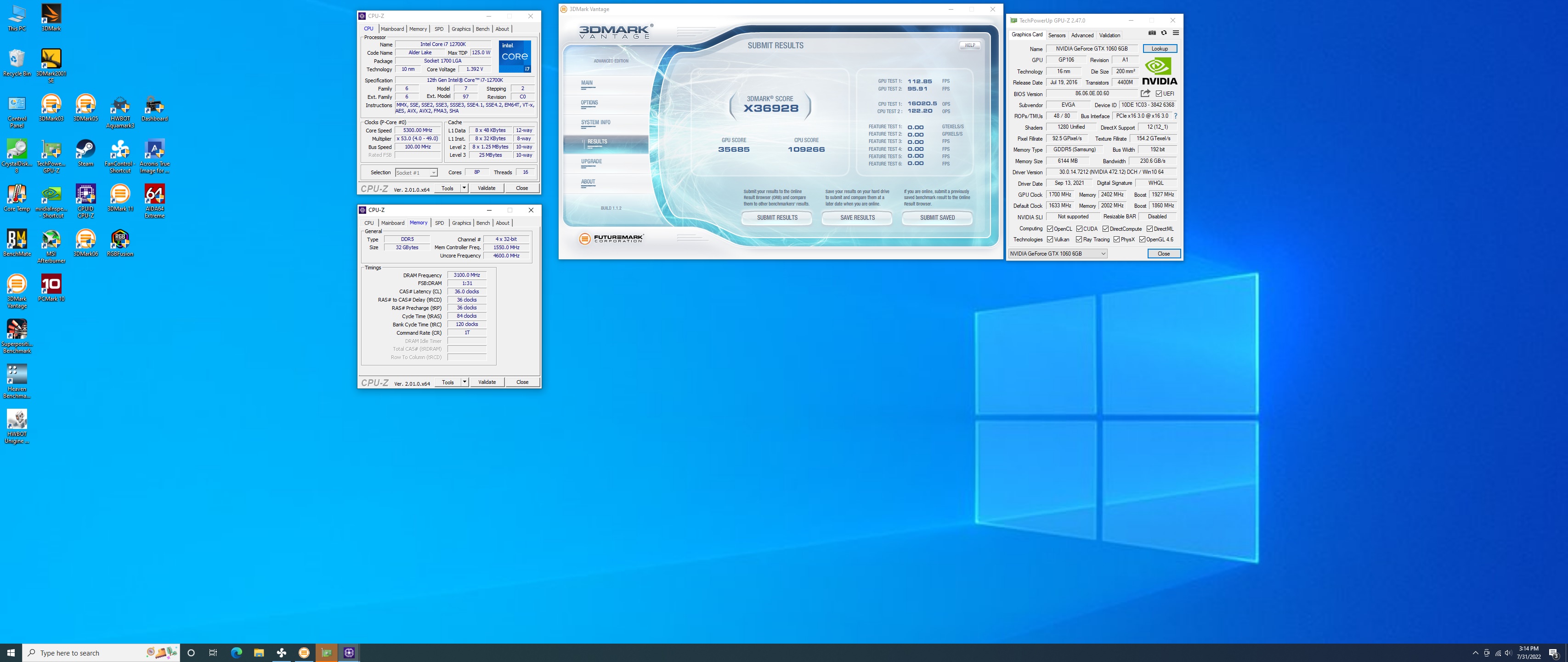The width and height of the screenshot is (1568, 662).
Task: Open Superposition Benchmark desktop icon
Action: pyautogui.click(x=17, y=336)
